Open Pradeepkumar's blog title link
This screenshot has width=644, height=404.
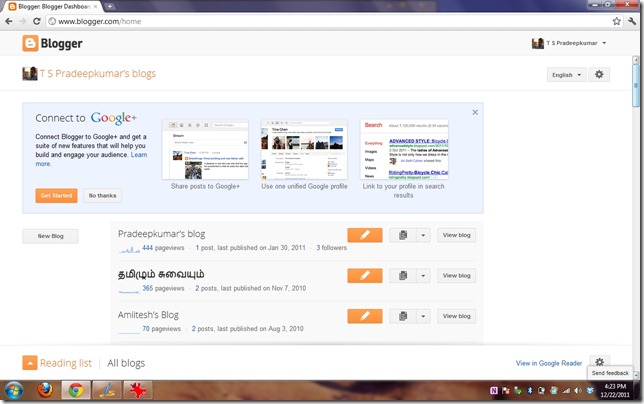(x=161, y=234)
